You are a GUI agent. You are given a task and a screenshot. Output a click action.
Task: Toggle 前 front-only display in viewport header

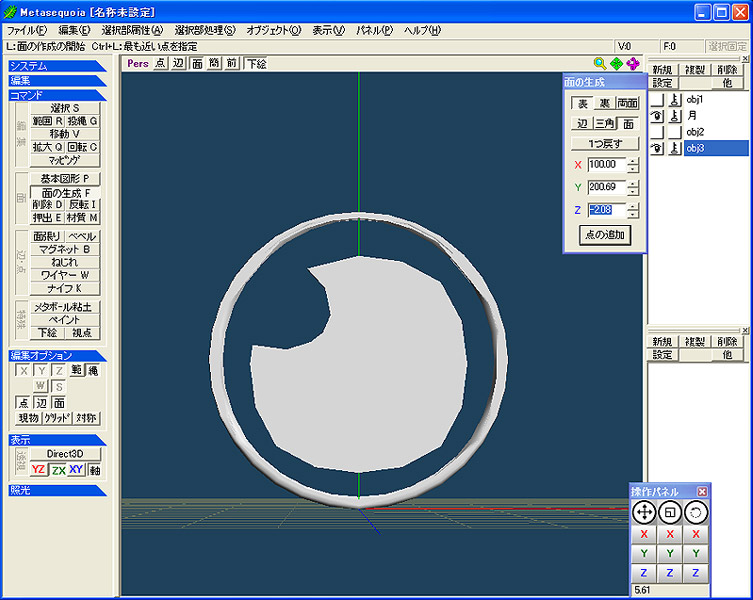point(232,63)
